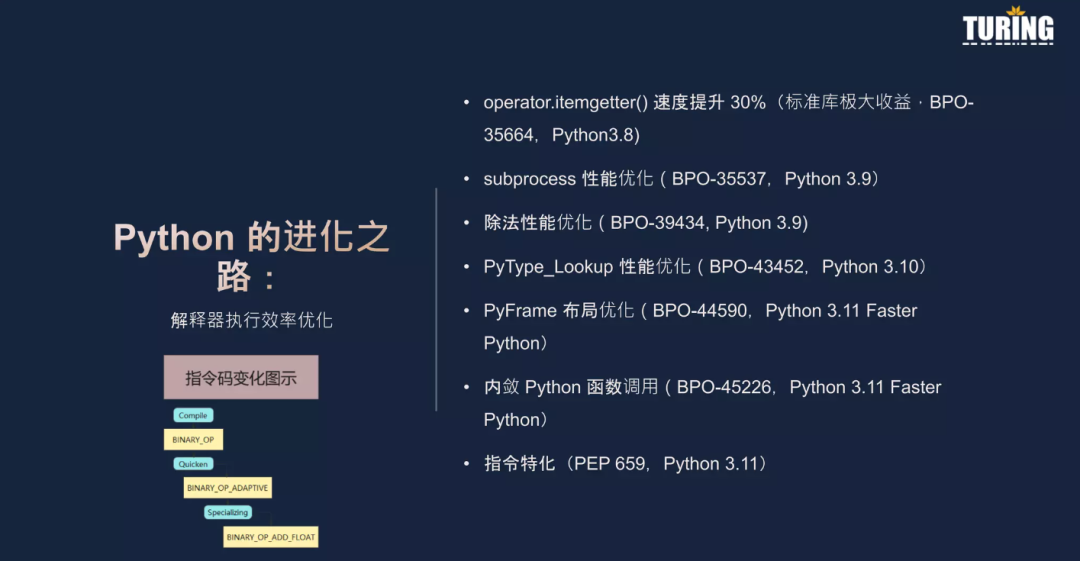The image size is (1080, 561).
Task: Click the Specializing diagram node
Action: coord(227,512)
